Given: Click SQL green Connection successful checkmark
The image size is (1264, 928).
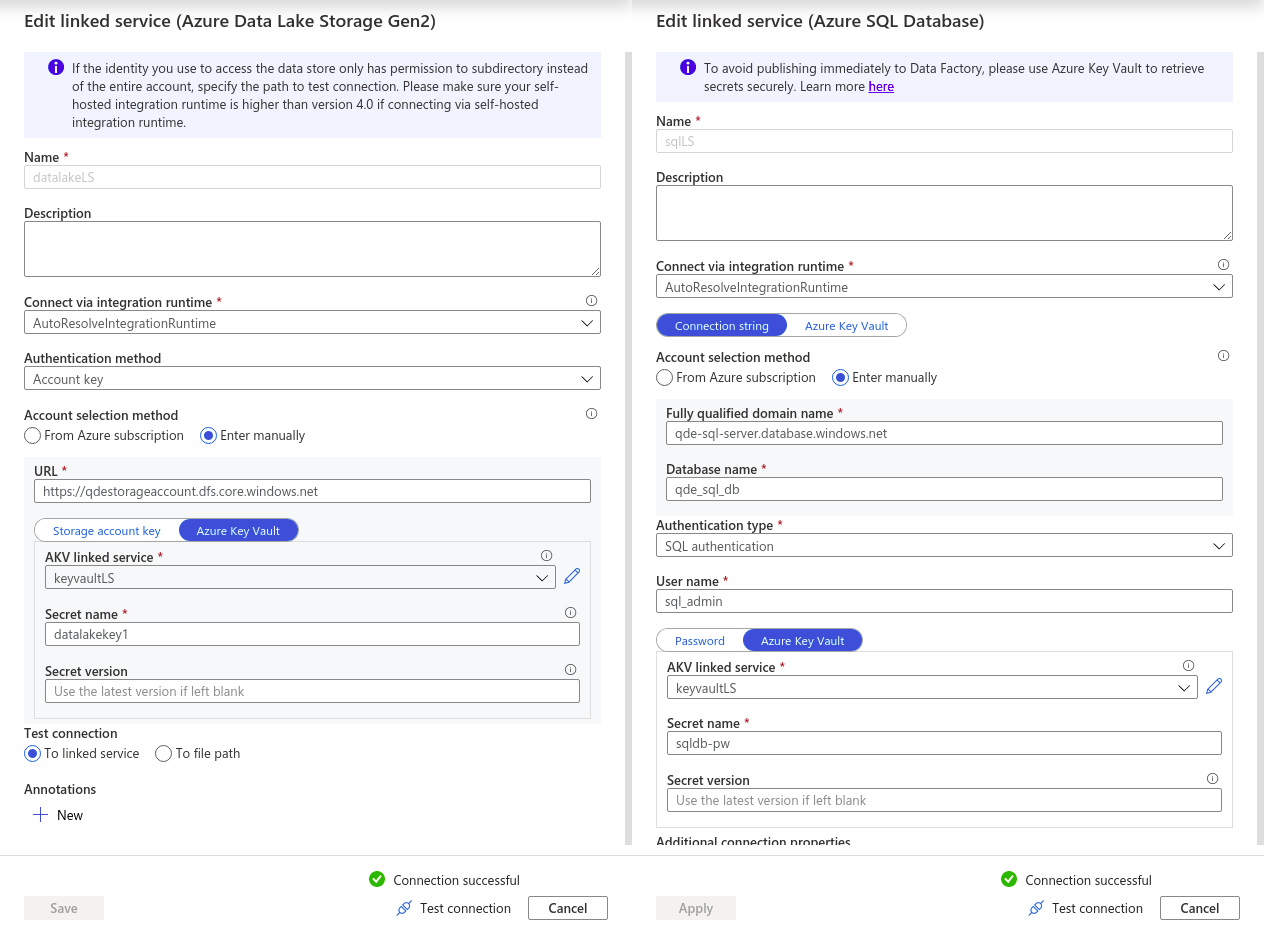Looking at the screenshot, I should click(1009, 879).
